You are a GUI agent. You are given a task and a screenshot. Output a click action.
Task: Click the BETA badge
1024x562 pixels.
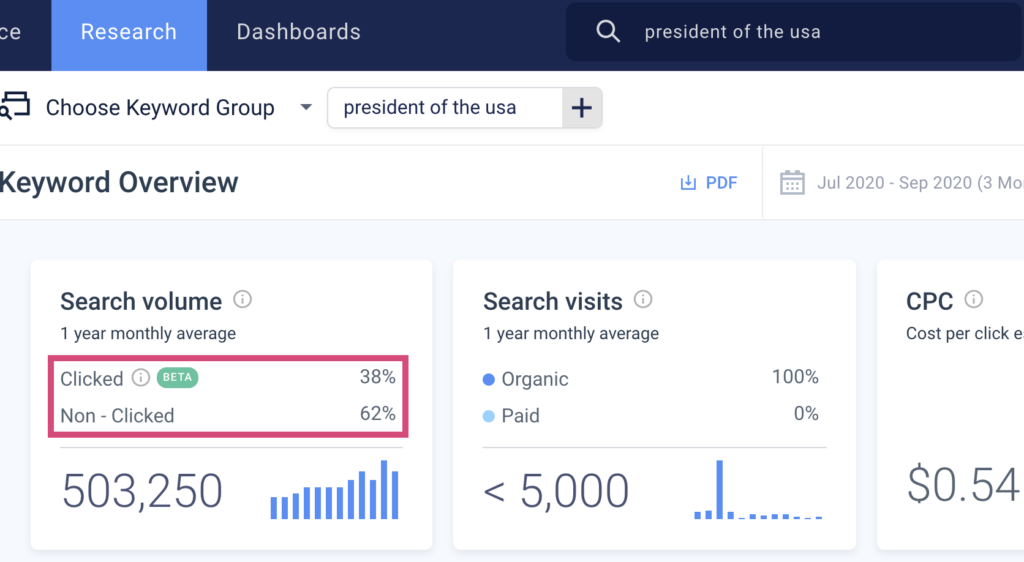[178, 377]
